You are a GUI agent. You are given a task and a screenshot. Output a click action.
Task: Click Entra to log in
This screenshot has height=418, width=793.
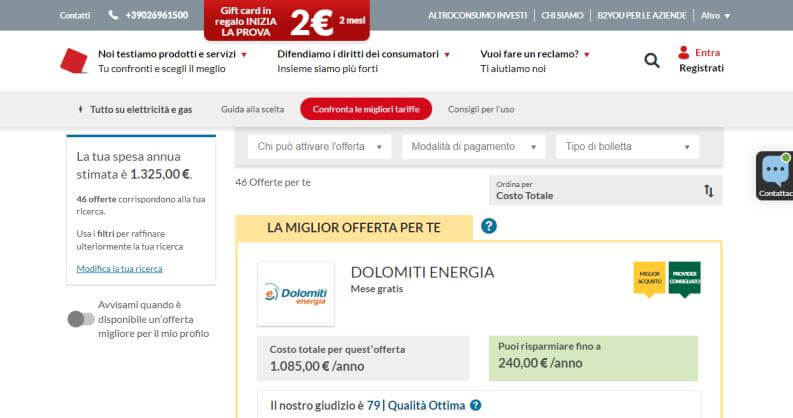[x=707, y=53]
